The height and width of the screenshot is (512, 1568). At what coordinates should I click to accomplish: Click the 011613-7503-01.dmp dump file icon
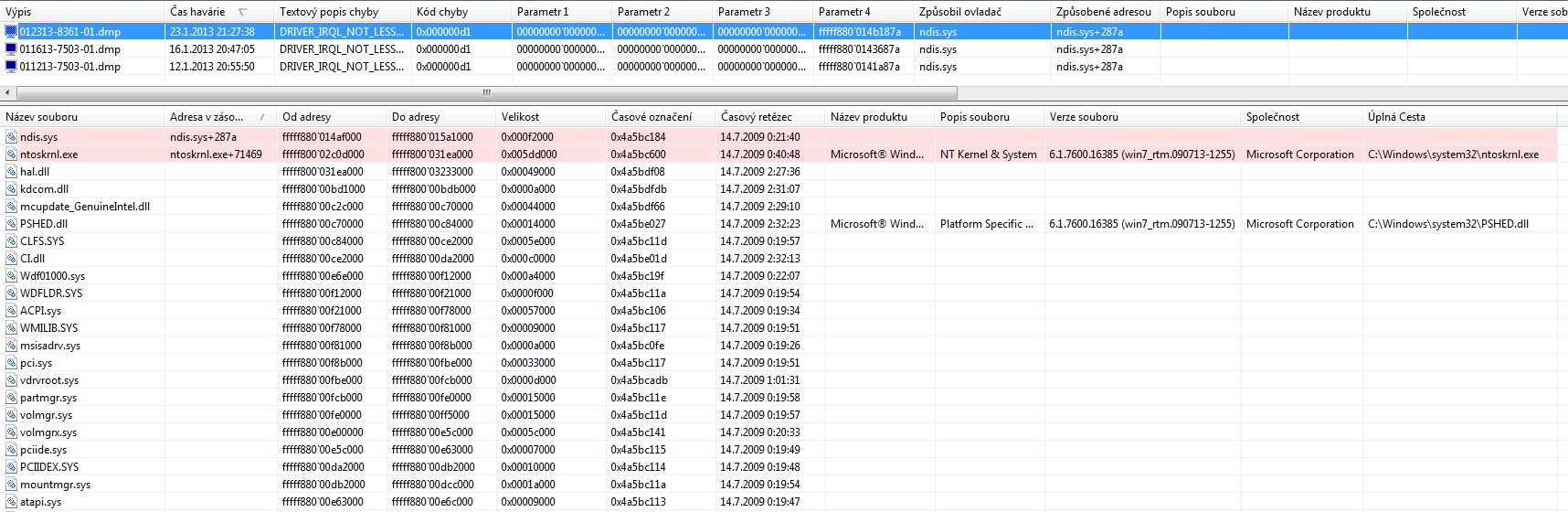[x=11, y=48]
